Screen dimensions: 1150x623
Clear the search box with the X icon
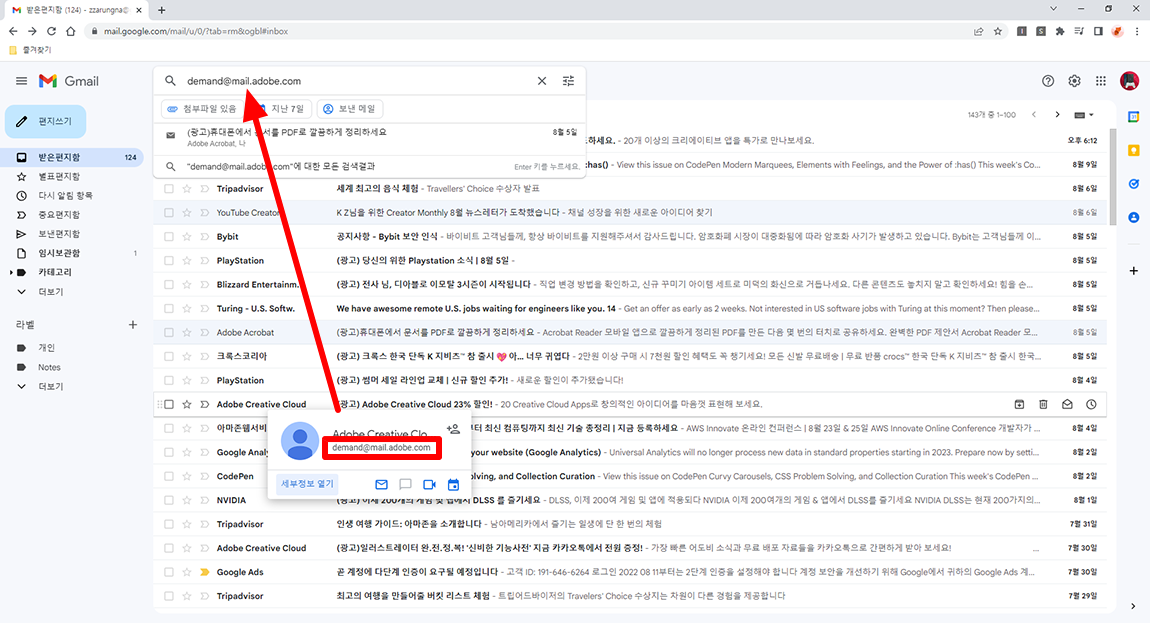tap(542, 81)
